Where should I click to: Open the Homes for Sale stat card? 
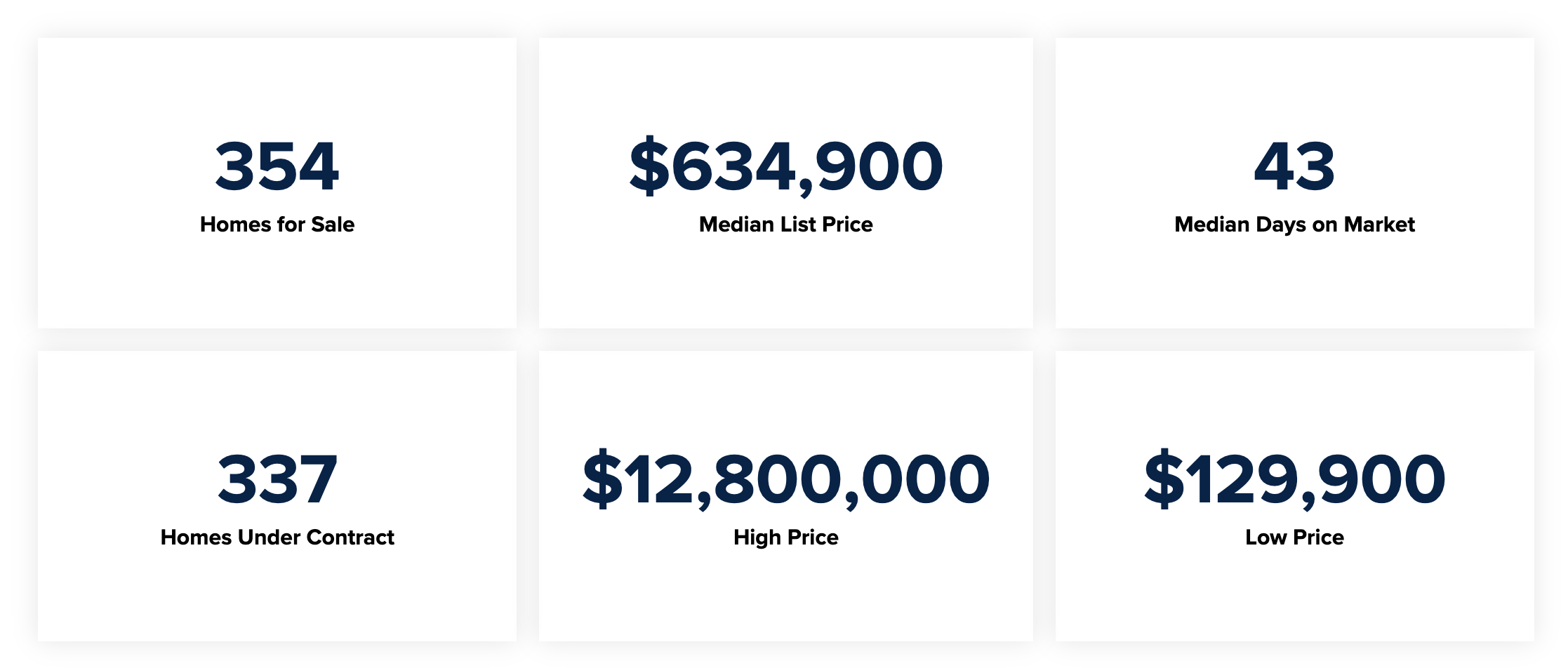click(x=277, y=183)
